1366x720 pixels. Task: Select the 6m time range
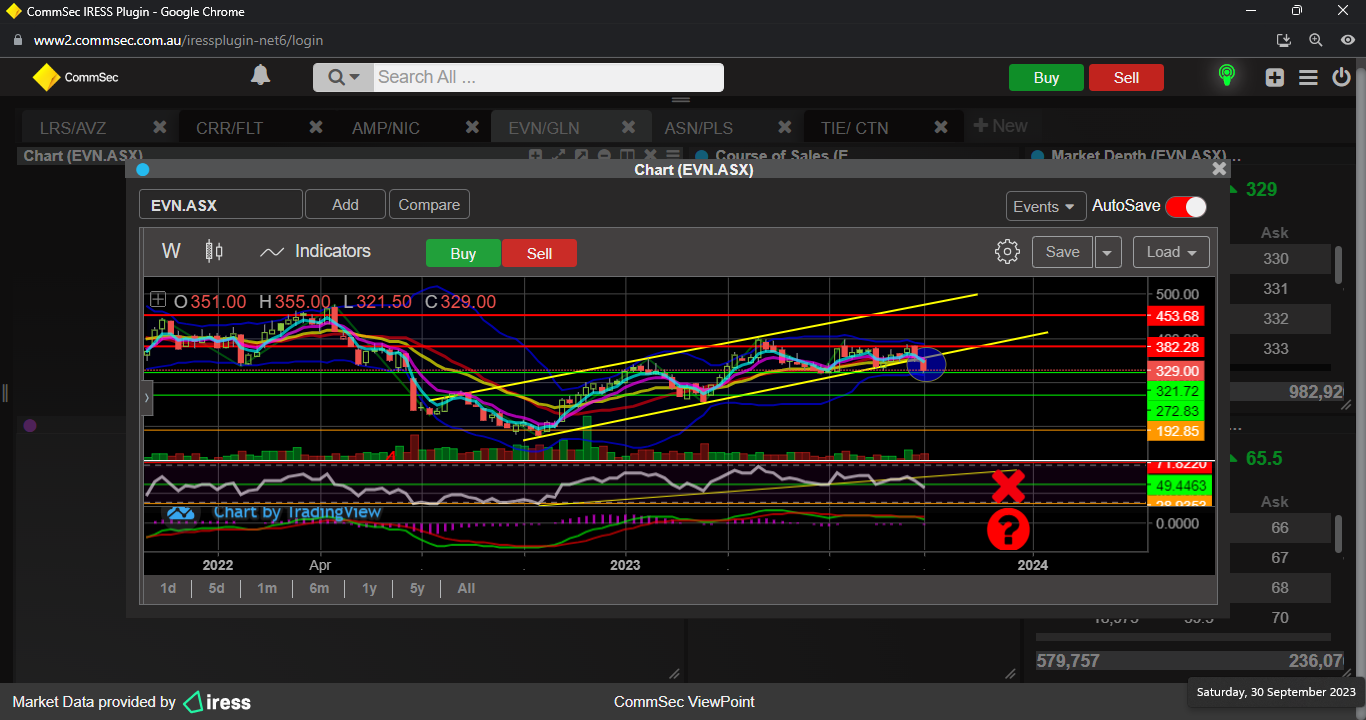(319, 588)
